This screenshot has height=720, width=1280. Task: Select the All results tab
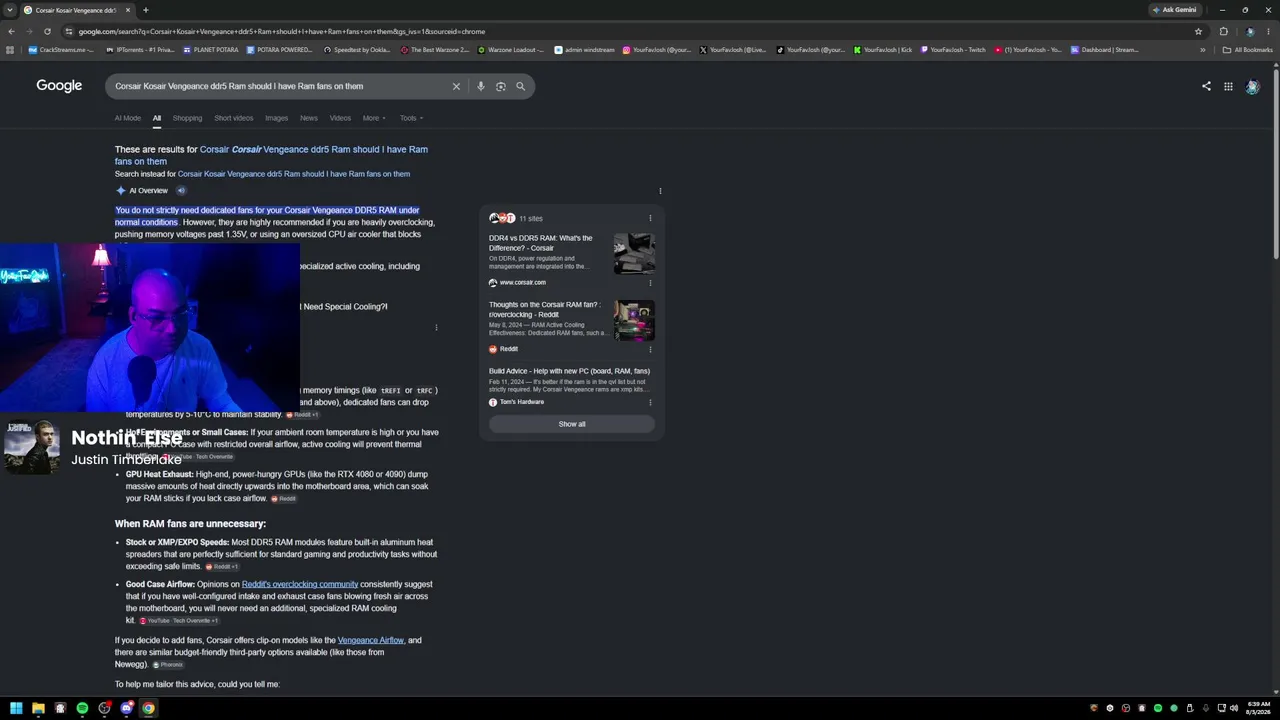click(157, 118)
